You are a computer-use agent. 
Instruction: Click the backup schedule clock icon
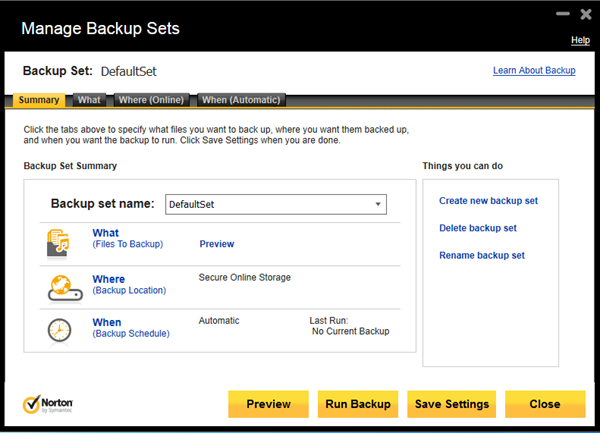click(62, 330)
